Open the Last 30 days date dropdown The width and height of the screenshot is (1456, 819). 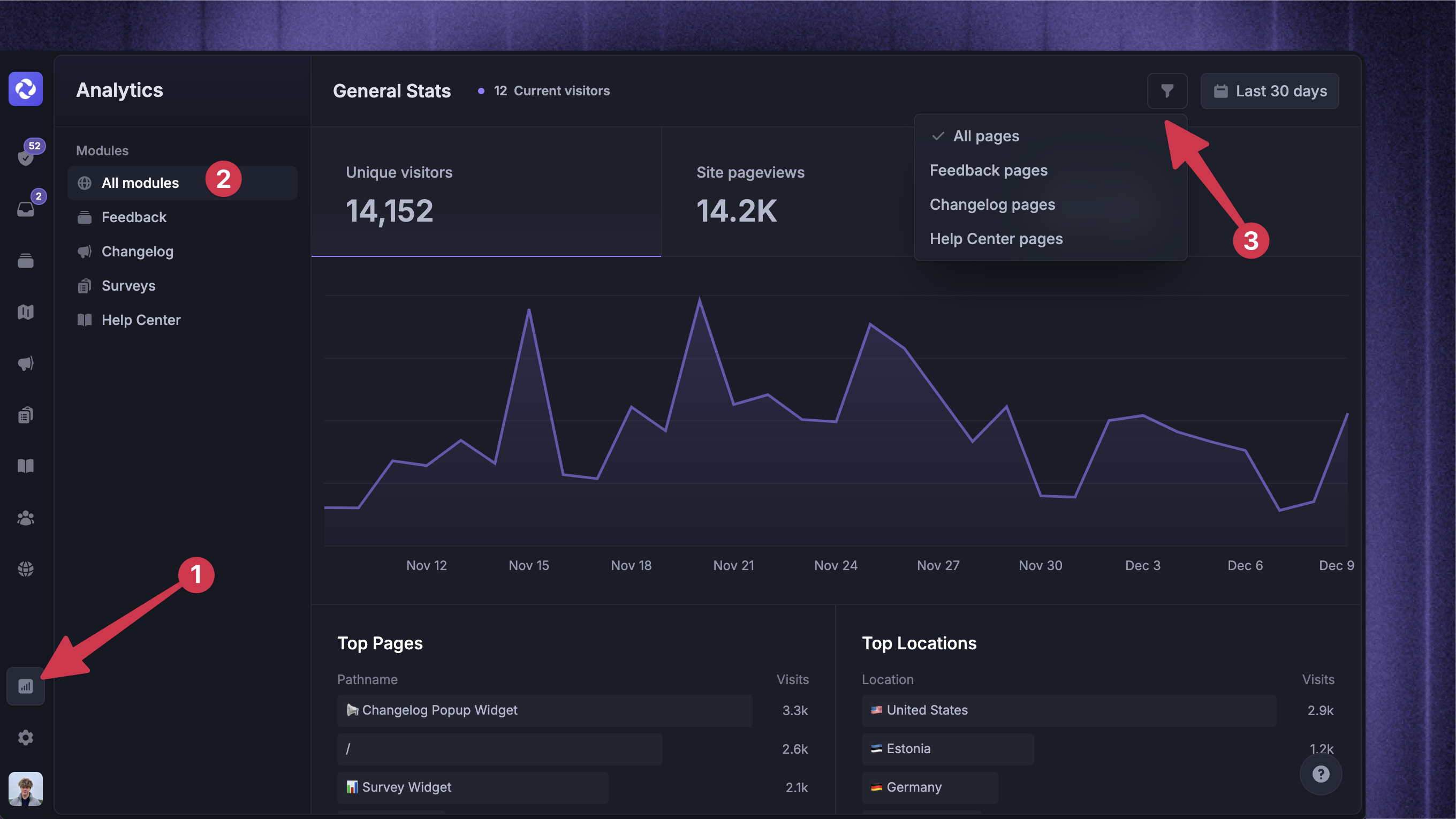click(x=1270, y=91)
